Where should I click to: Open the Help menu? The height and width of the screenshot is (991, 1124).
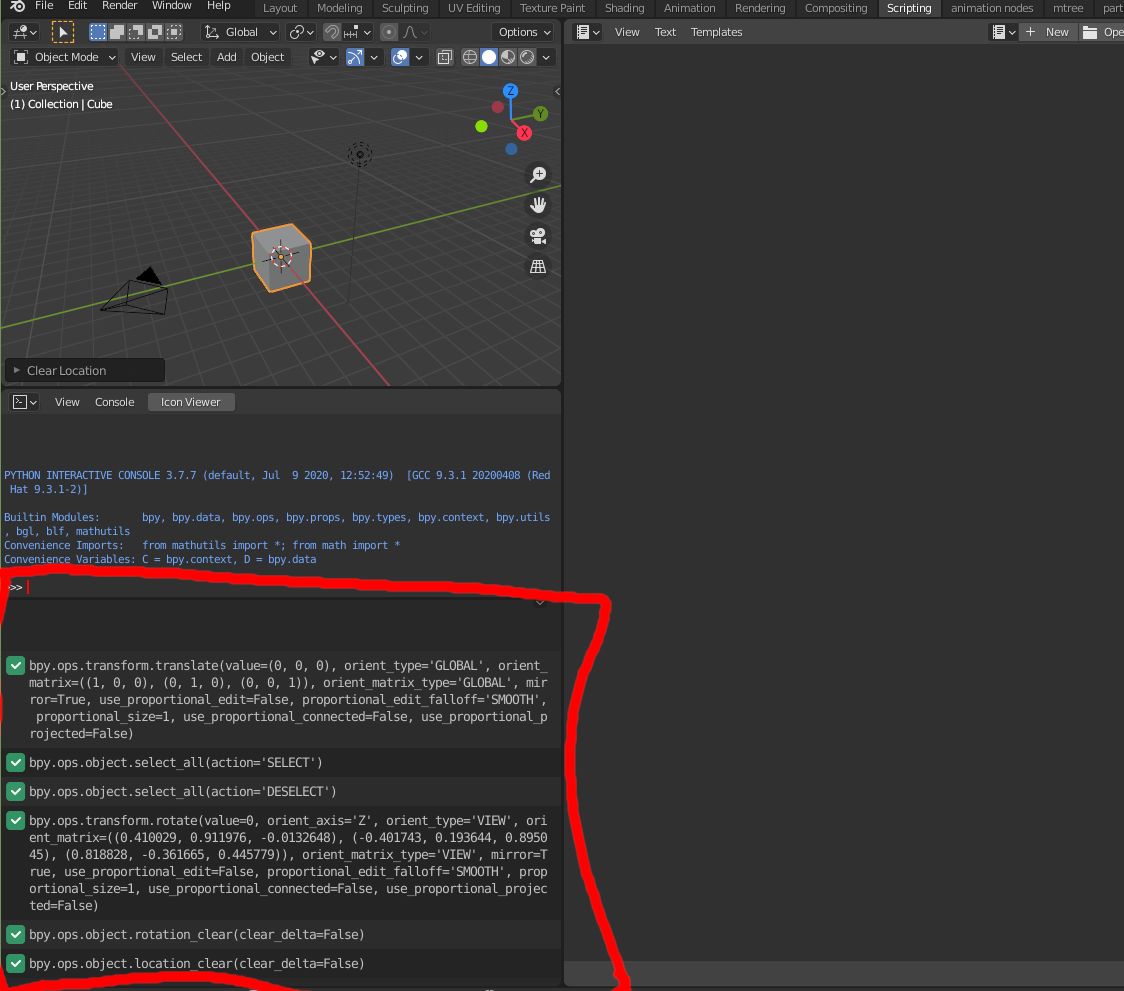219,6
